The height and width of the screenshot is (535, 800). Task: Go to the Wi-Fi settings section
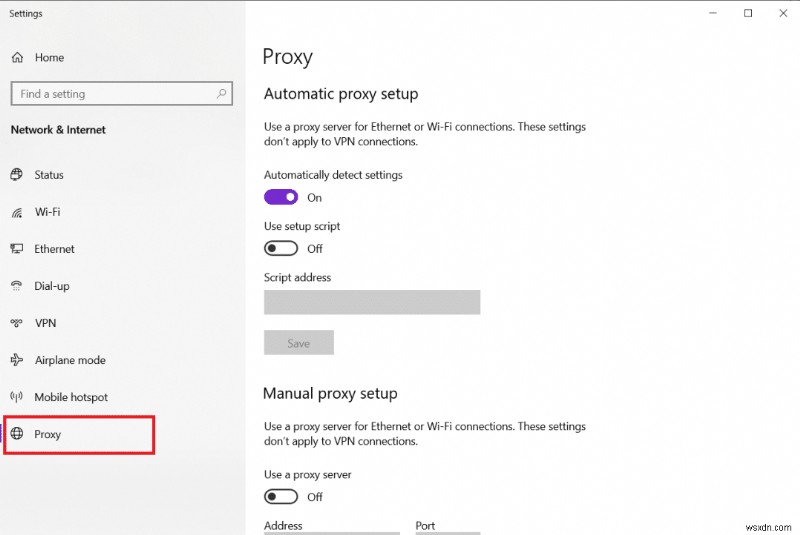coord(47,212)
